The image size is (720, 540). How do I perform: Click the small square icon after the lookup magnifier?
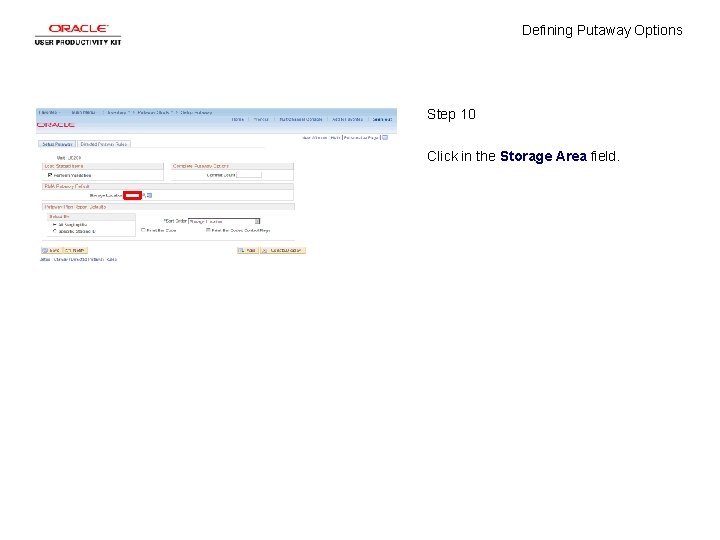[150, 196]
